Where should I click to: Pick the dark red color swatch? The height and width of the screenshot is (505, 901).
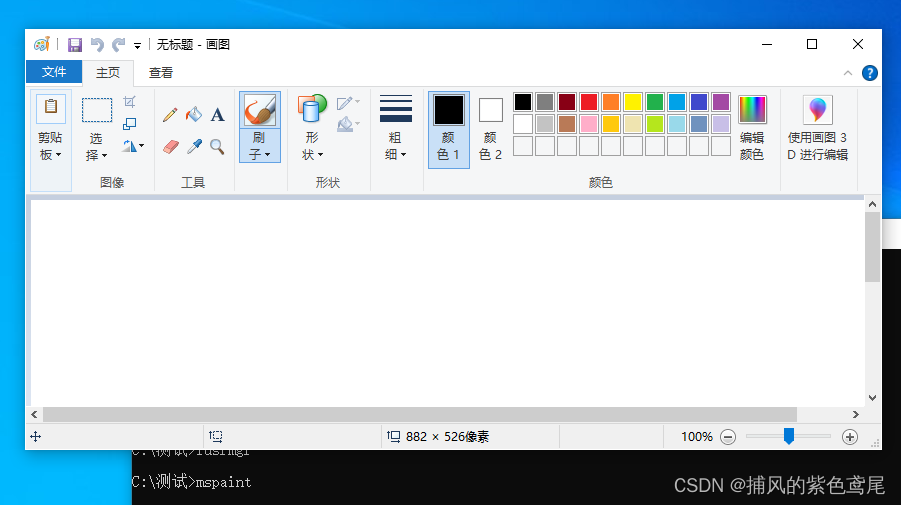click(567, 102)
